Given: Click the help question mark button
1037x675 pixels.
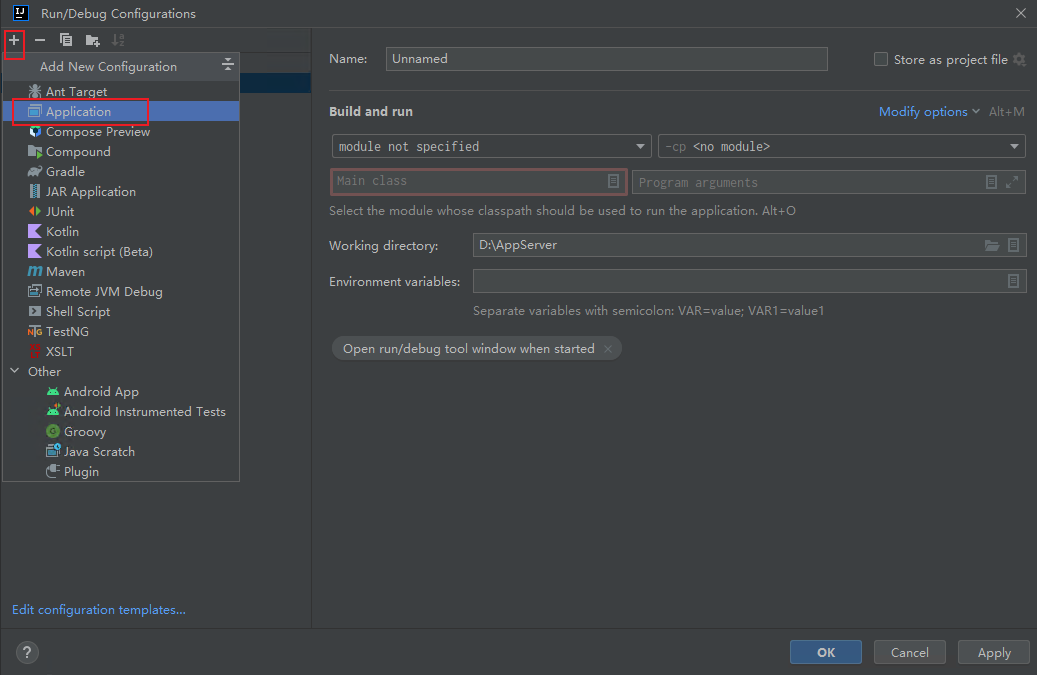Looking at the screenshot, I should 27,653.
